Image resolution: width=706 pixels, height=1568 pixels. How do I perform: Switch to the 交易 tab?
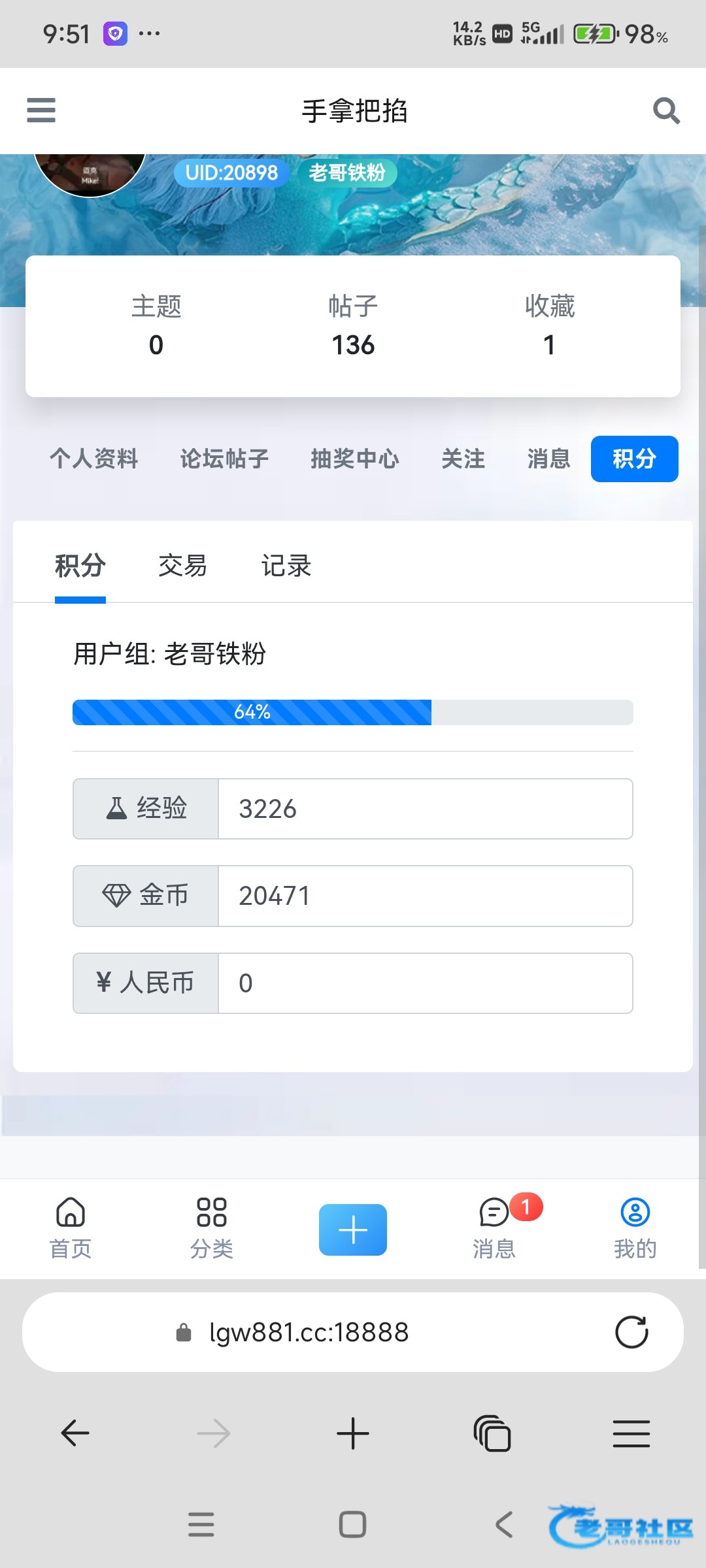click(183, 566)
